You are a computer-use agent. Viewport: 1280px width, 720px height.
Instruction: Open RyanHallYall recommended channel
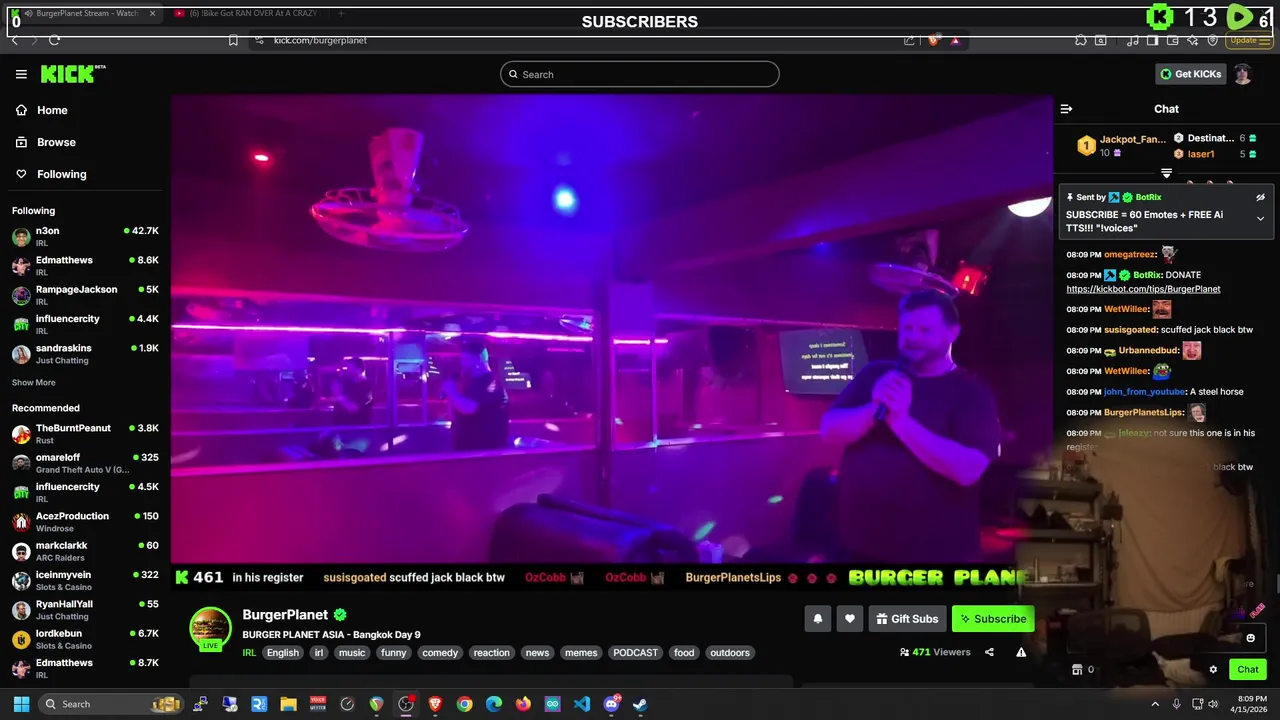(85, 610)
